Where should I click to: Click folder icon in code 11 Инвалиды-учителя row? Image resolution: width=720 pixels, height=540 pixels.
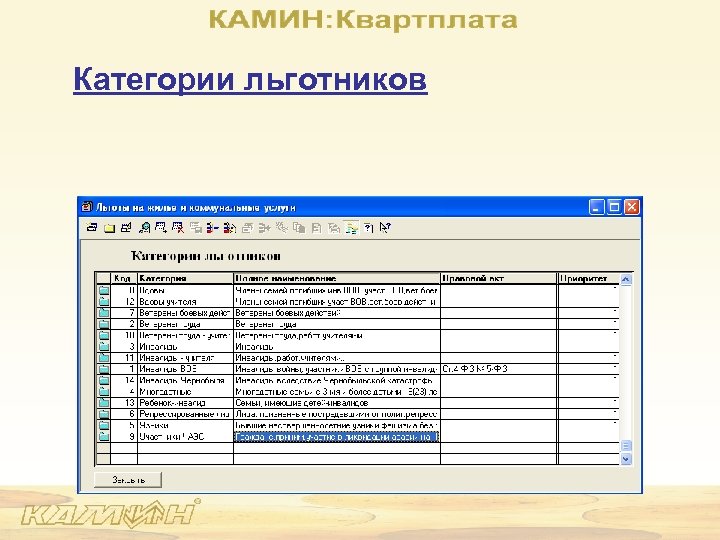[x=104, y=358]
